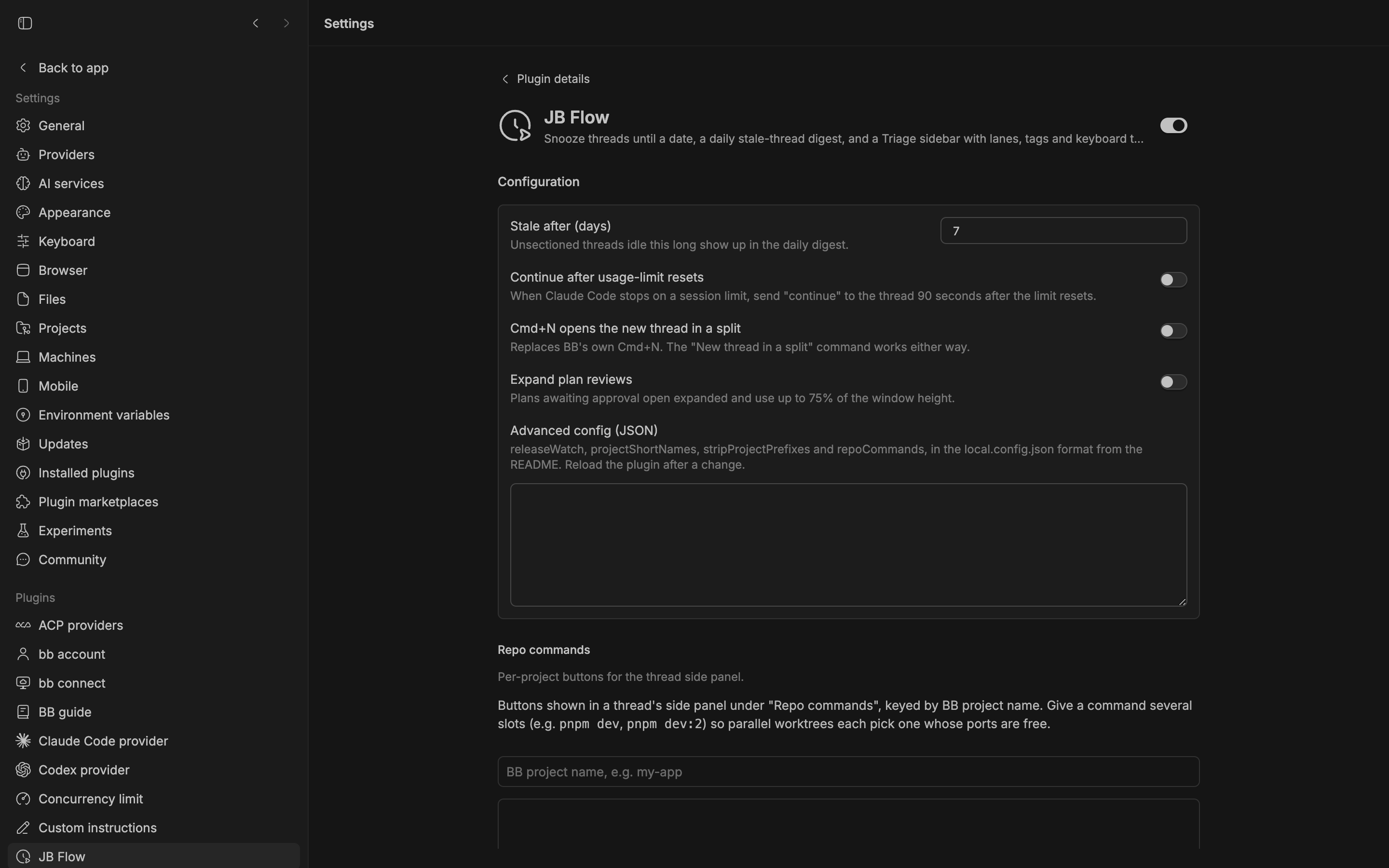The height and width of the screenshot is (868, 1389).
Task: Open Environment variables settings
Action: (154, 415)
